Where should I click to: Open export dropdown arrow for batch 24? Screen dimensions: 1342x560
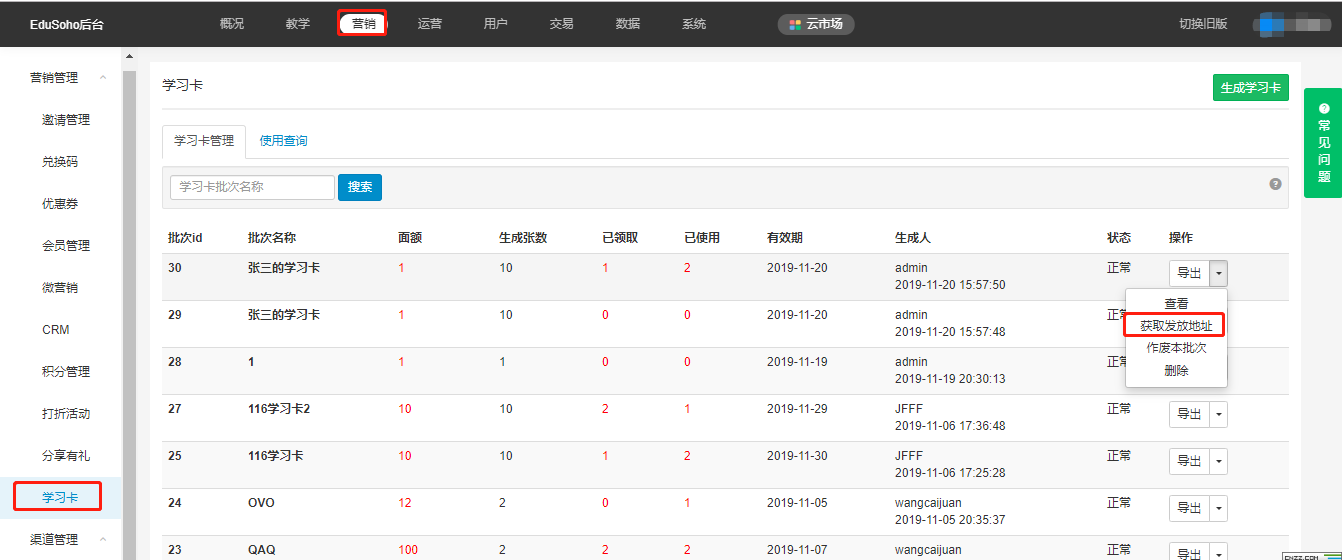coord(1218,508)
